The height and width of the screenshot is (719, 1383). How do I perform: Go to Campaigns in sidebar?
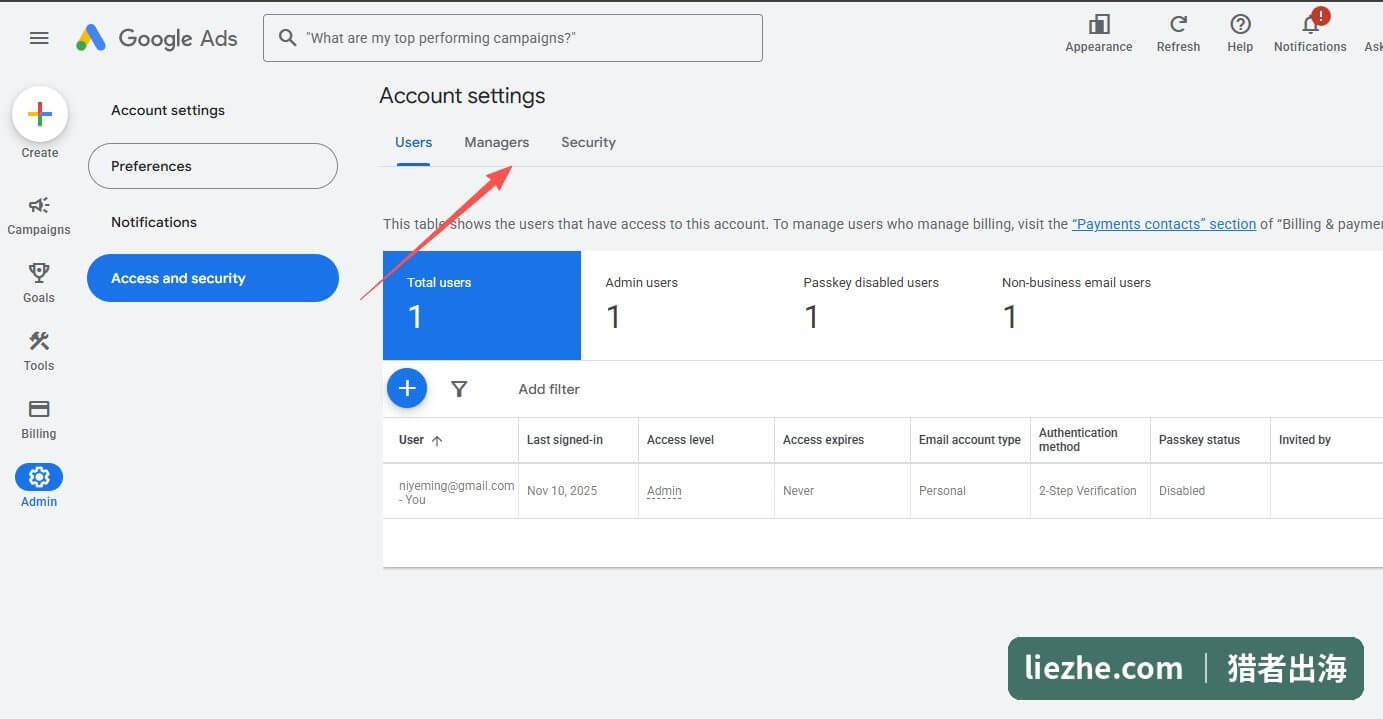[x=39, y=215]
